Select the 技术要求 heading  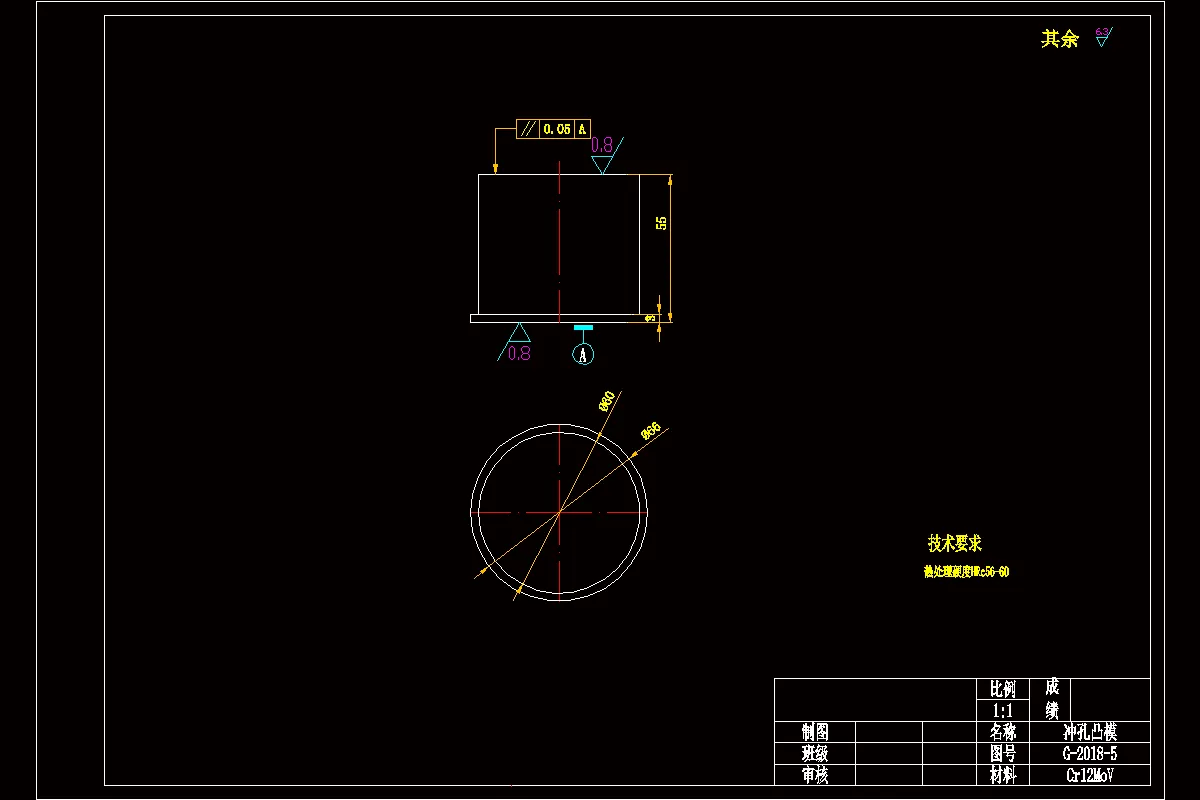tap(955, 543)
